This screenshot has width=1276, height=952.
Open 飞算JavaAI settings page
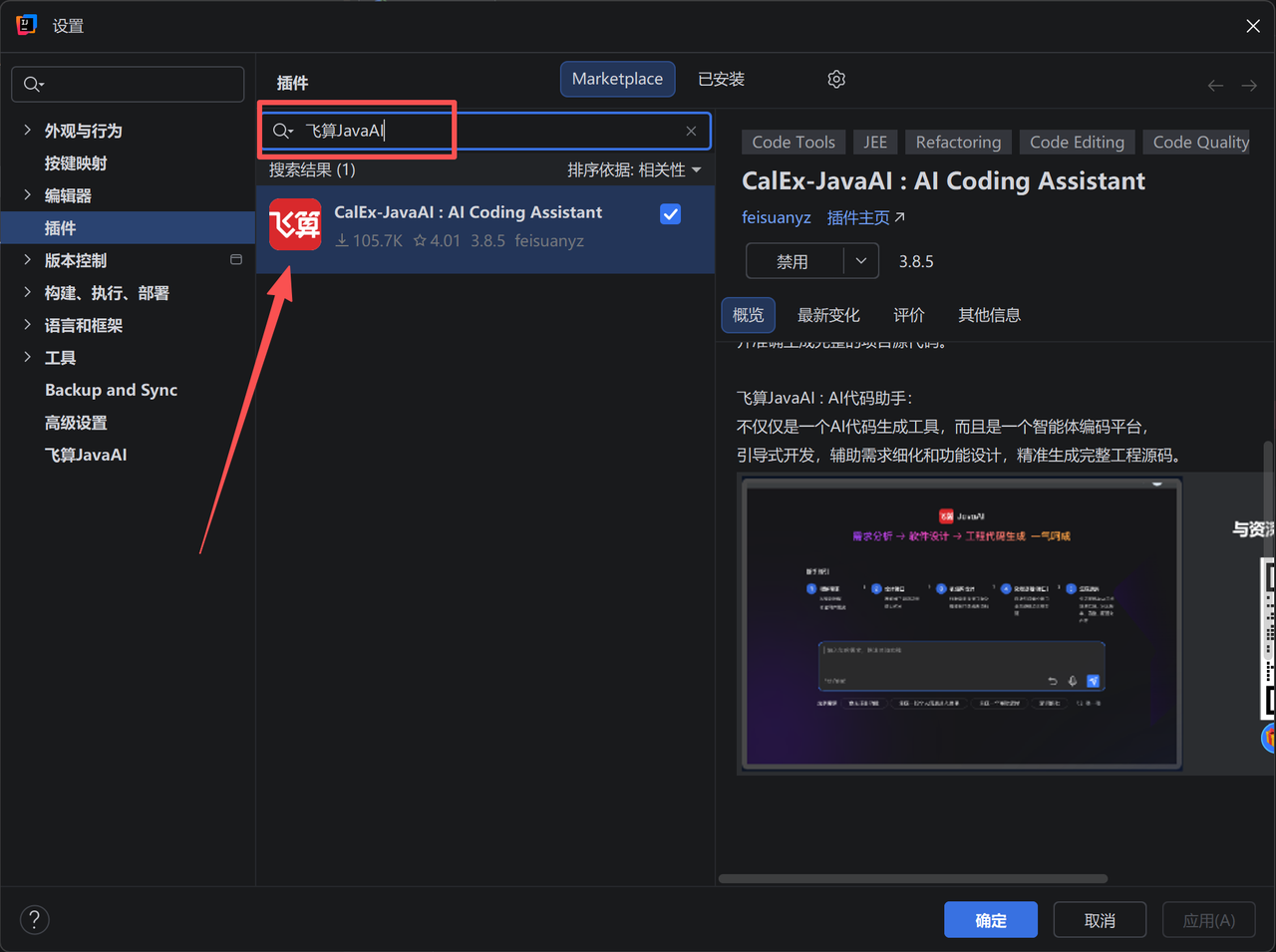click(86, 455)
